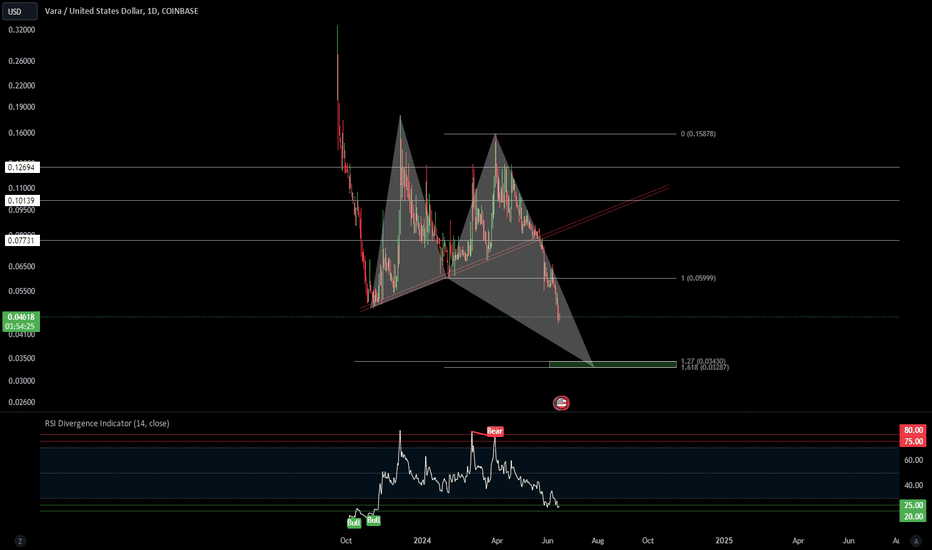Select the 0.07731 horizontal line price label
The height and width of the screenshot is (550, 932).
pyautogui.click(x=23, y=241)
